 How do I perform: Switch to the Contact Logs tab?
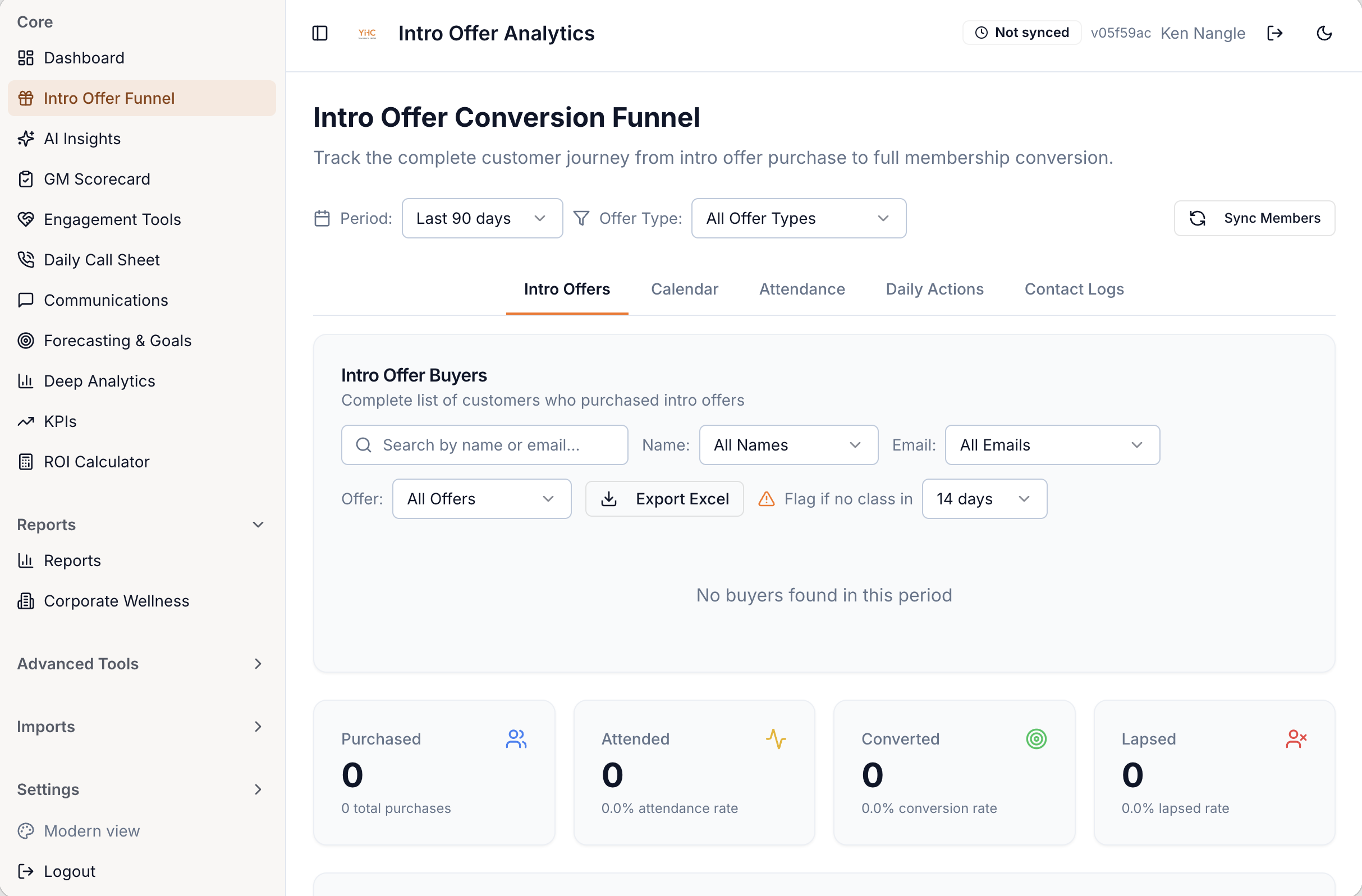click(x=1074, y=289)
